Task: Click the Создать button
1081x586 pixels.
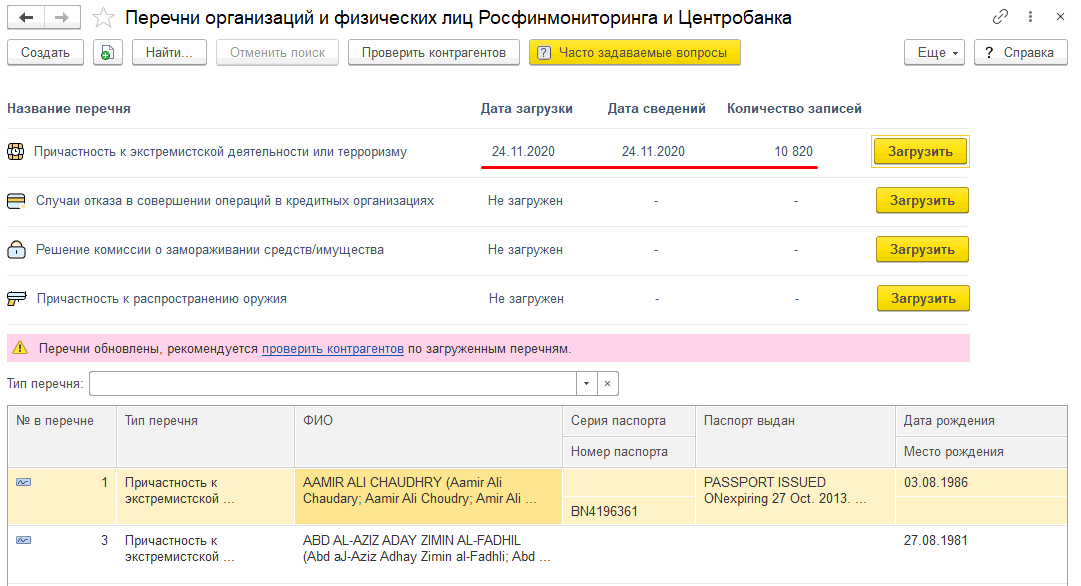Action: (46, 52)
